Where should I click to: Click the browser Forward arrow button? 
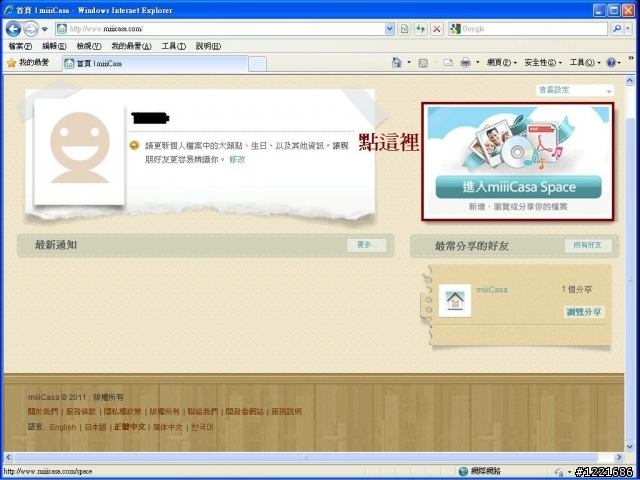coord(31,29)
